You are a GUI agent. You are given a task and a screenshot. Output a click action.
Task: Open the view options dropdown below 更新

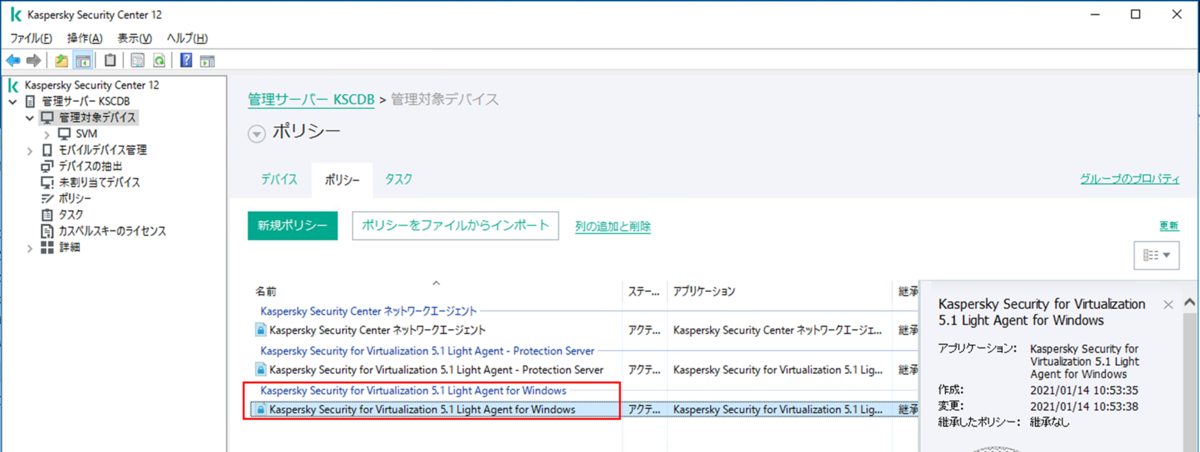(1157, 255)
